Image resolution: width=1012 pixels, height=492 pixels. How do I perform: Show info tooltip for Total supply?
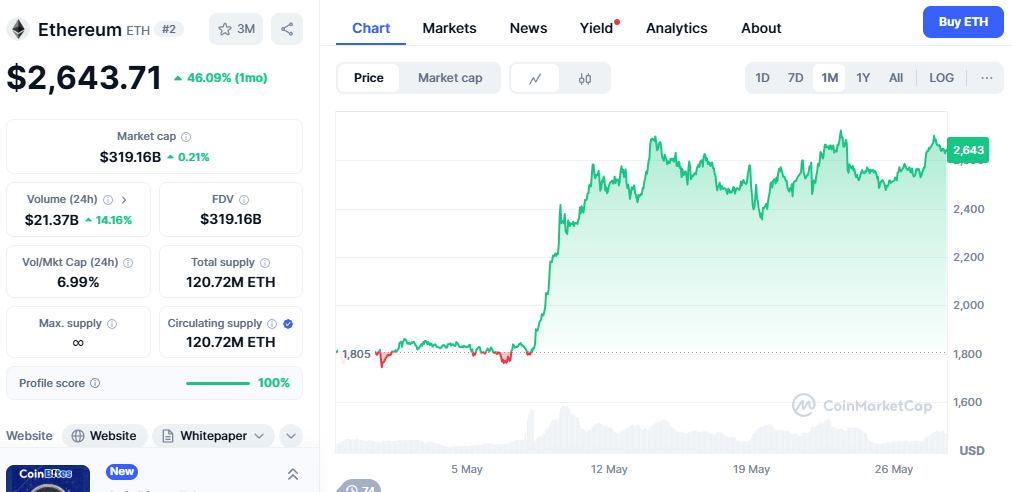[265, 263]
